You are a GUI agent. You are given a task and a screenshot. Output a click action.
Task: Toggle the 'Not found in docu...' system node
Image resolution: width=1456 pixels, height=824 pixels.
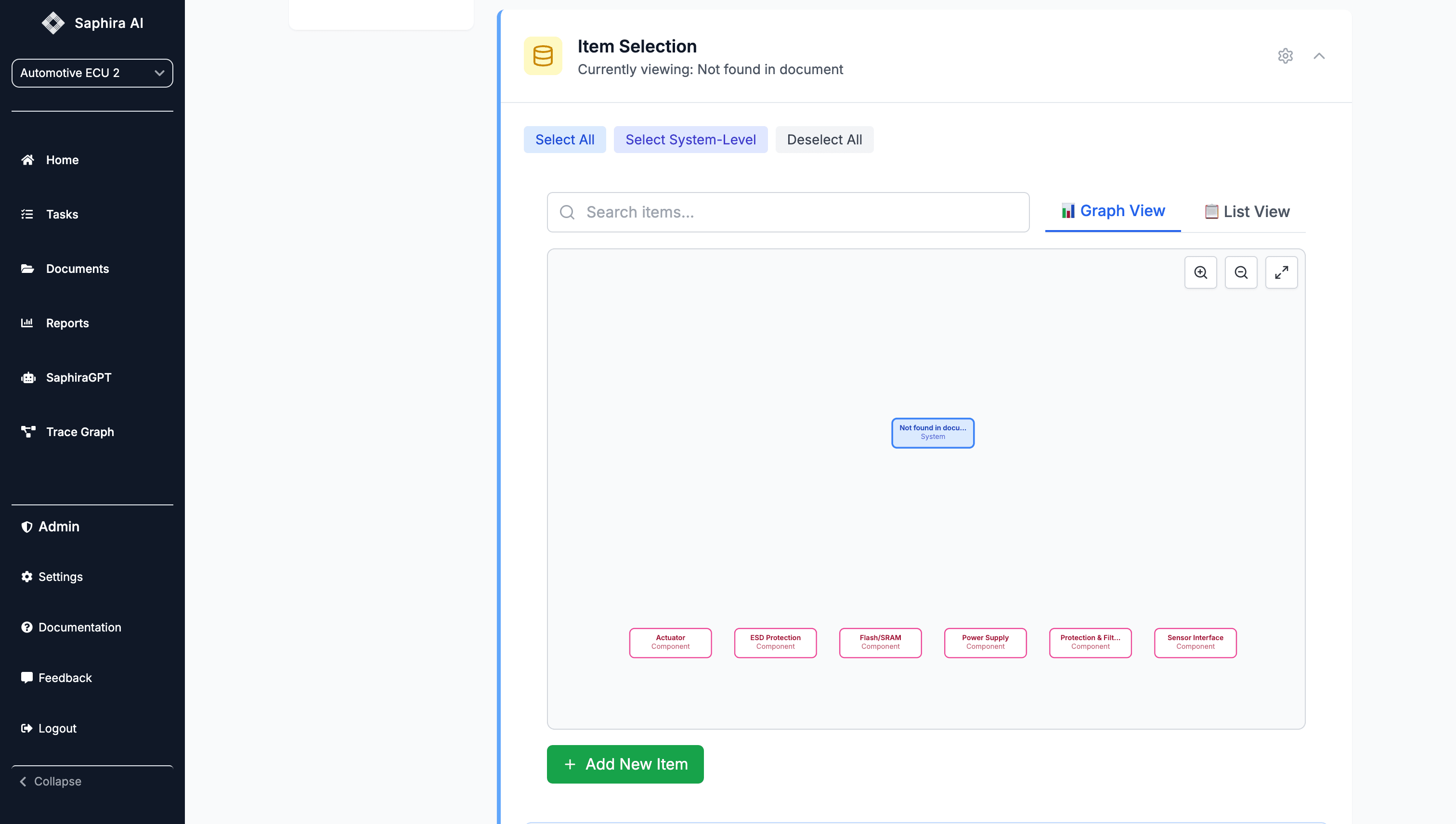pyautogui.click(x=932, y=432)
